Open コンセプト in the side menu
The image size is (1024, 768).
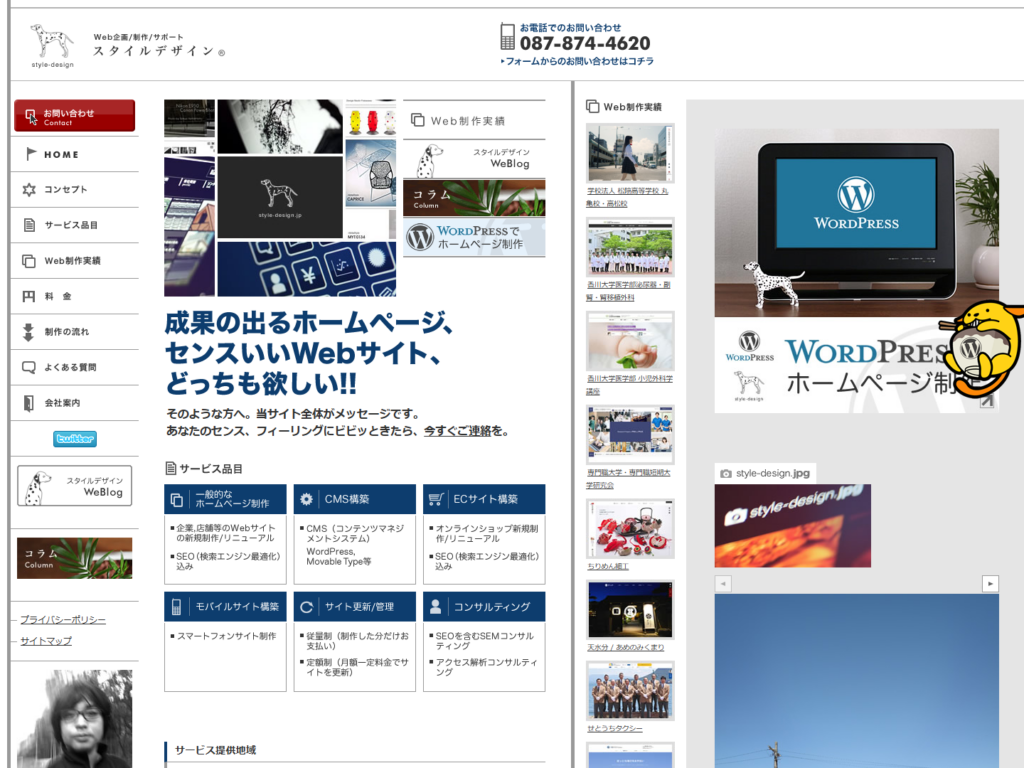[65, 190]
